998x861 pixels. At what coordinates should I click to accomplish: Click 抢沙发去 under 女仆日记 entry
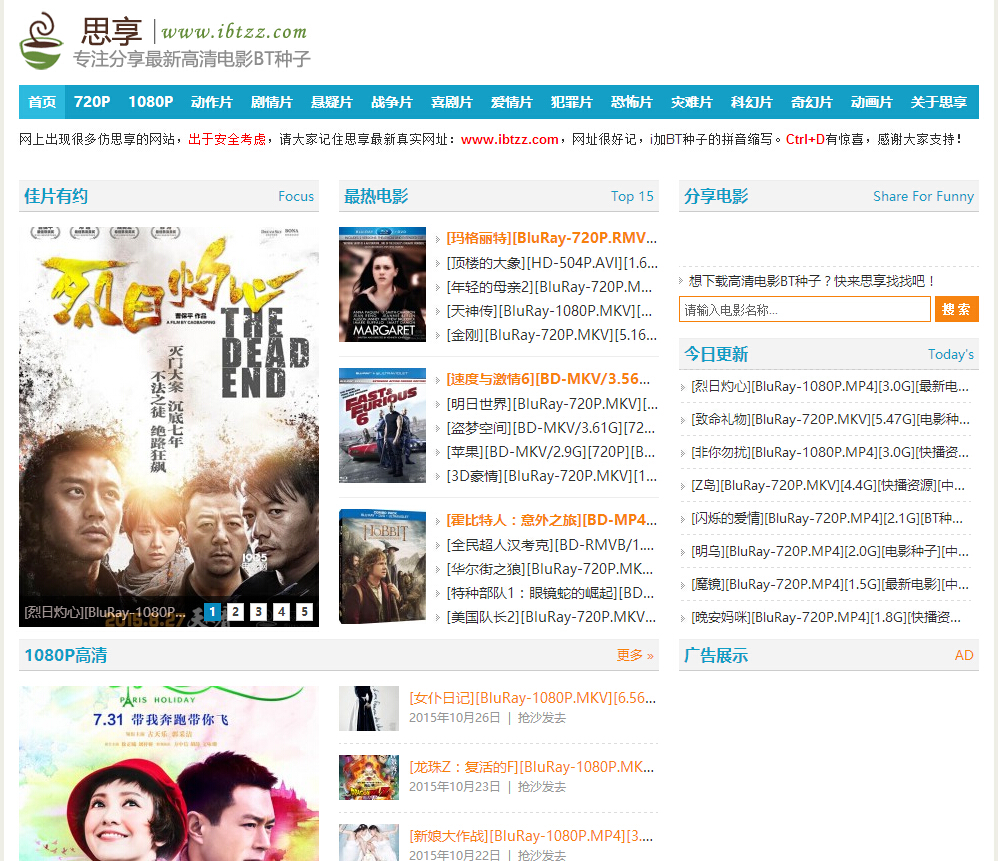[542, 718]
